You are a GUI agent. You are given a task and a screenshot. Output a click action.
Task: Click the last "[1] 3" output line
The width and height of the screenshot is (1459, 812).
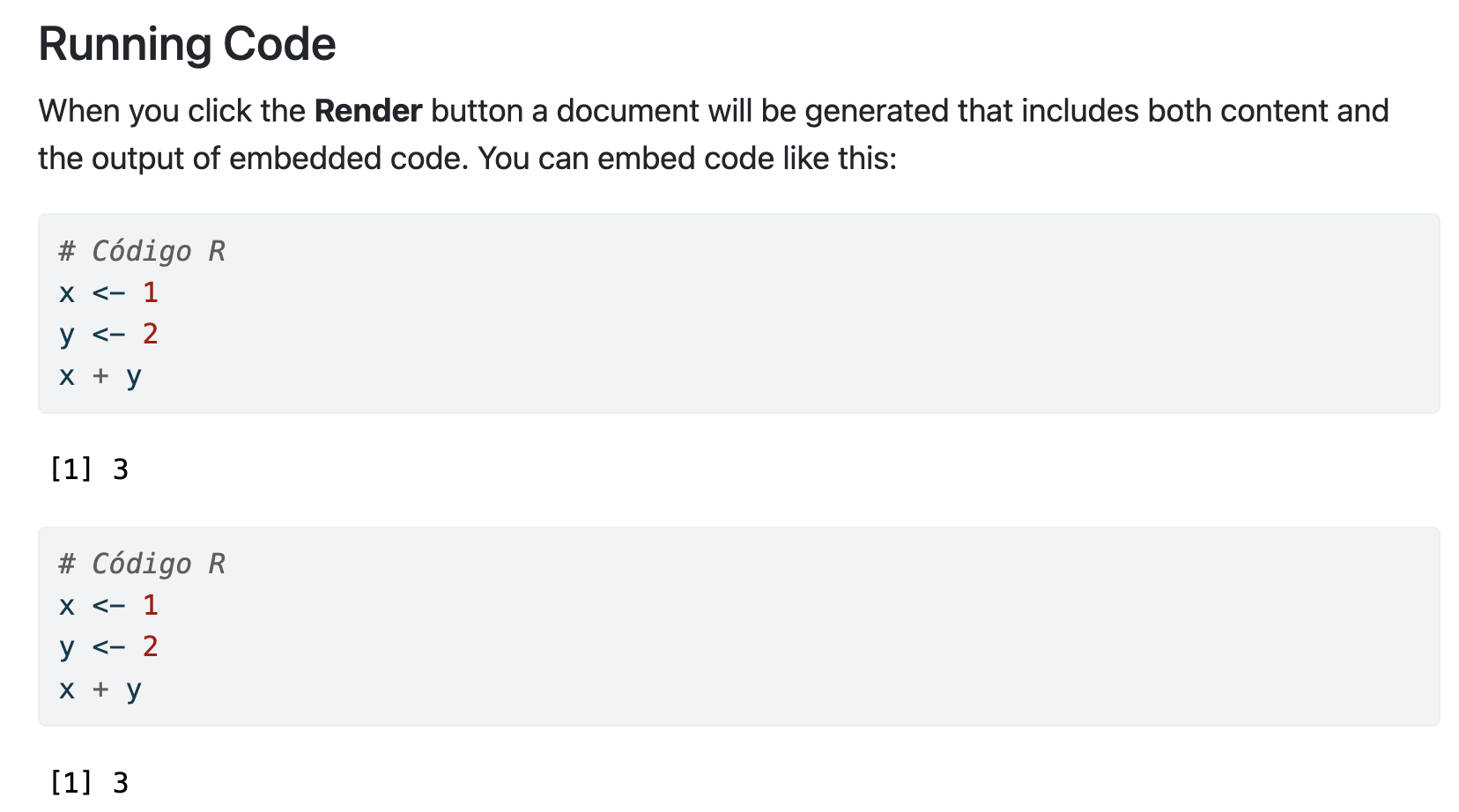[89, 782]
